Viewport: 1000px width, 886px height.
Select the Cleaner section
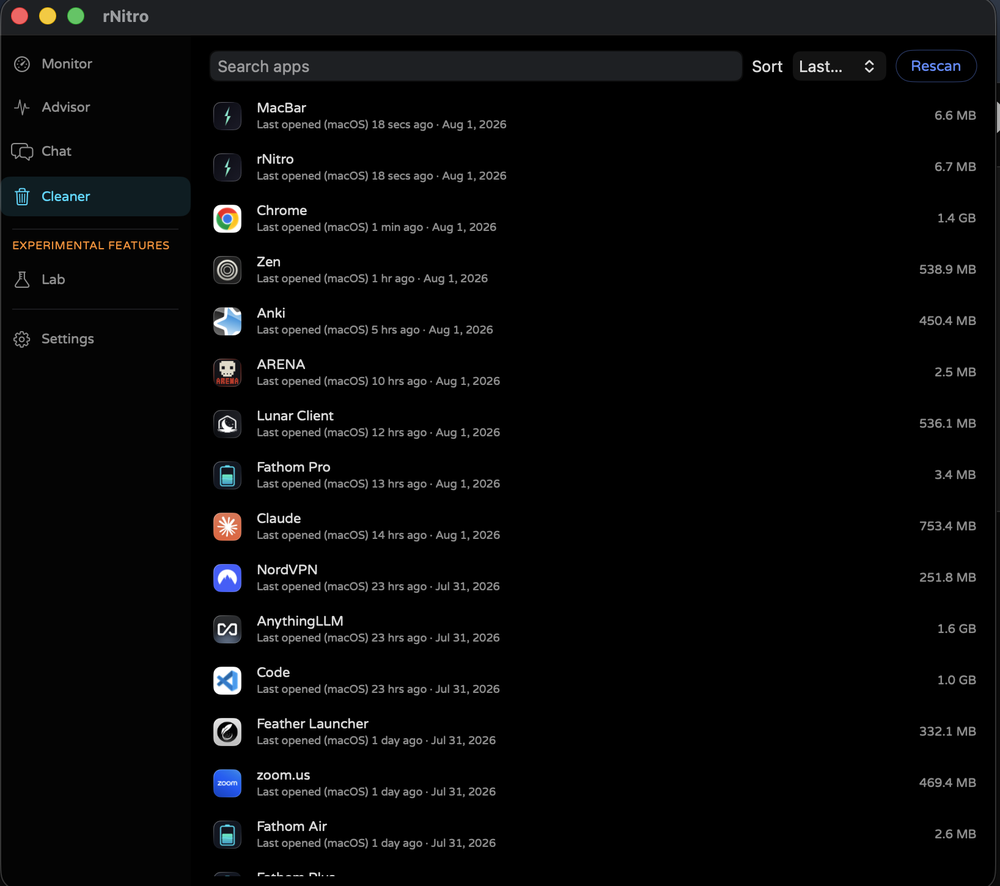click(96, 196)
